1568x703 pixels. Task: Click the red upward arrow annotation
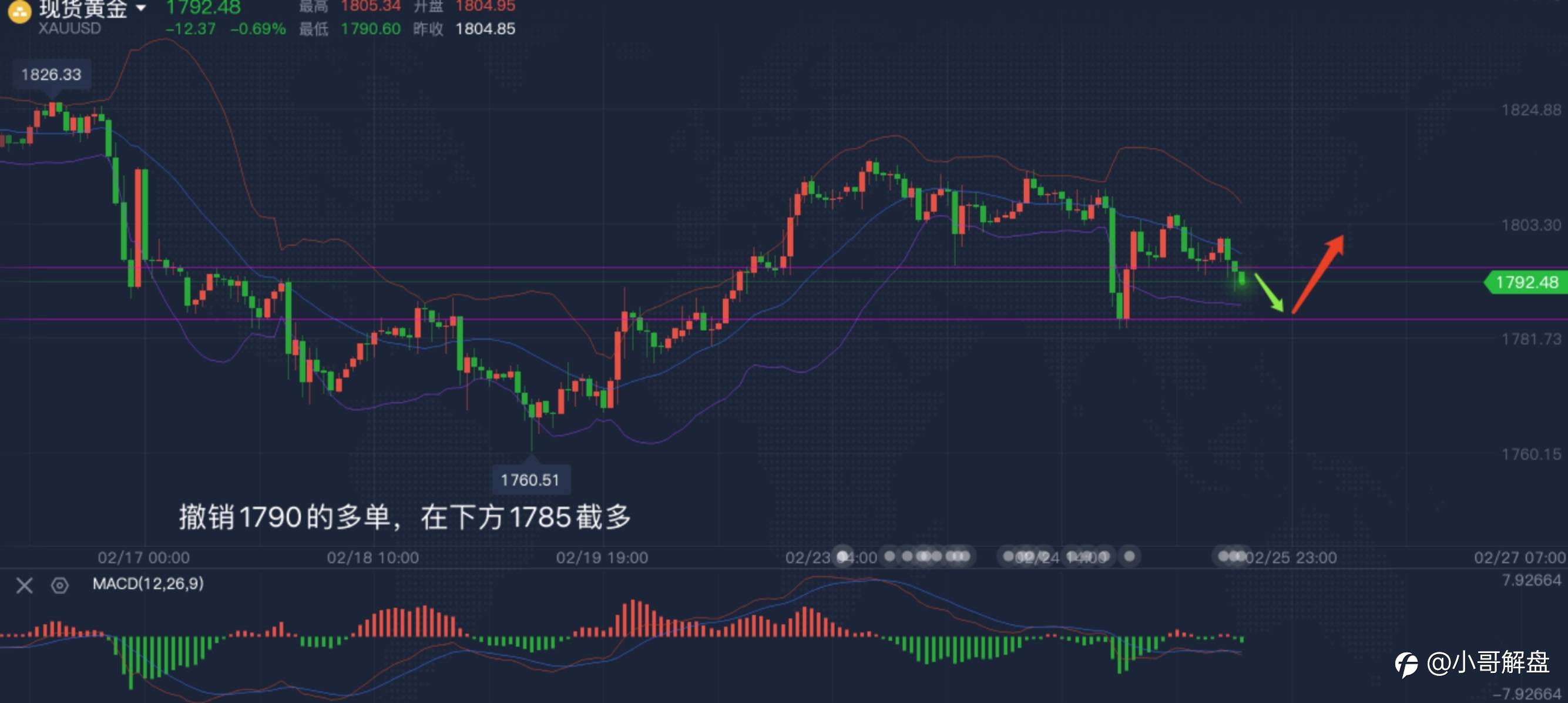(x=1318, y=274)
